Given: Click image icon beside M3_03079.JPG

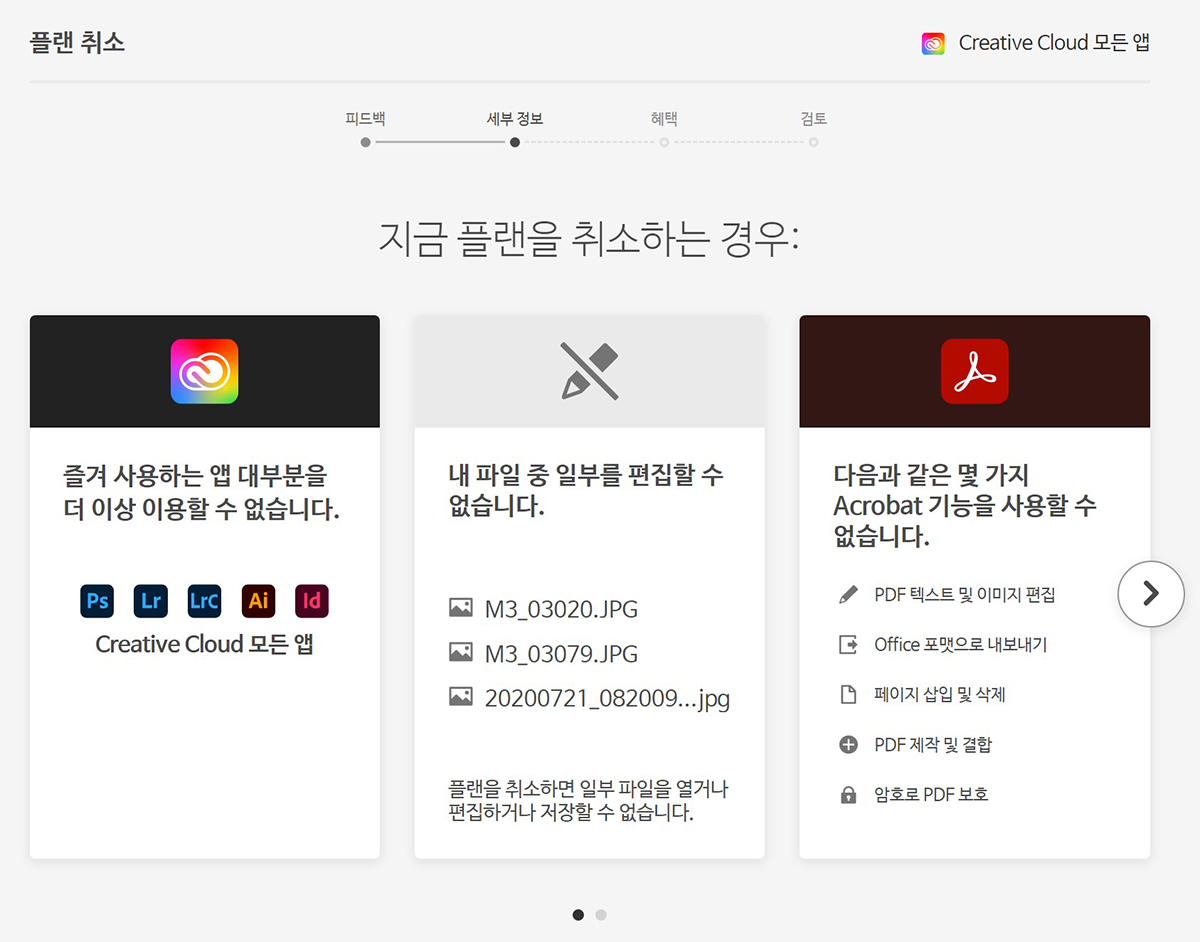Looking at the screenshot, I should tap(460, 652).
